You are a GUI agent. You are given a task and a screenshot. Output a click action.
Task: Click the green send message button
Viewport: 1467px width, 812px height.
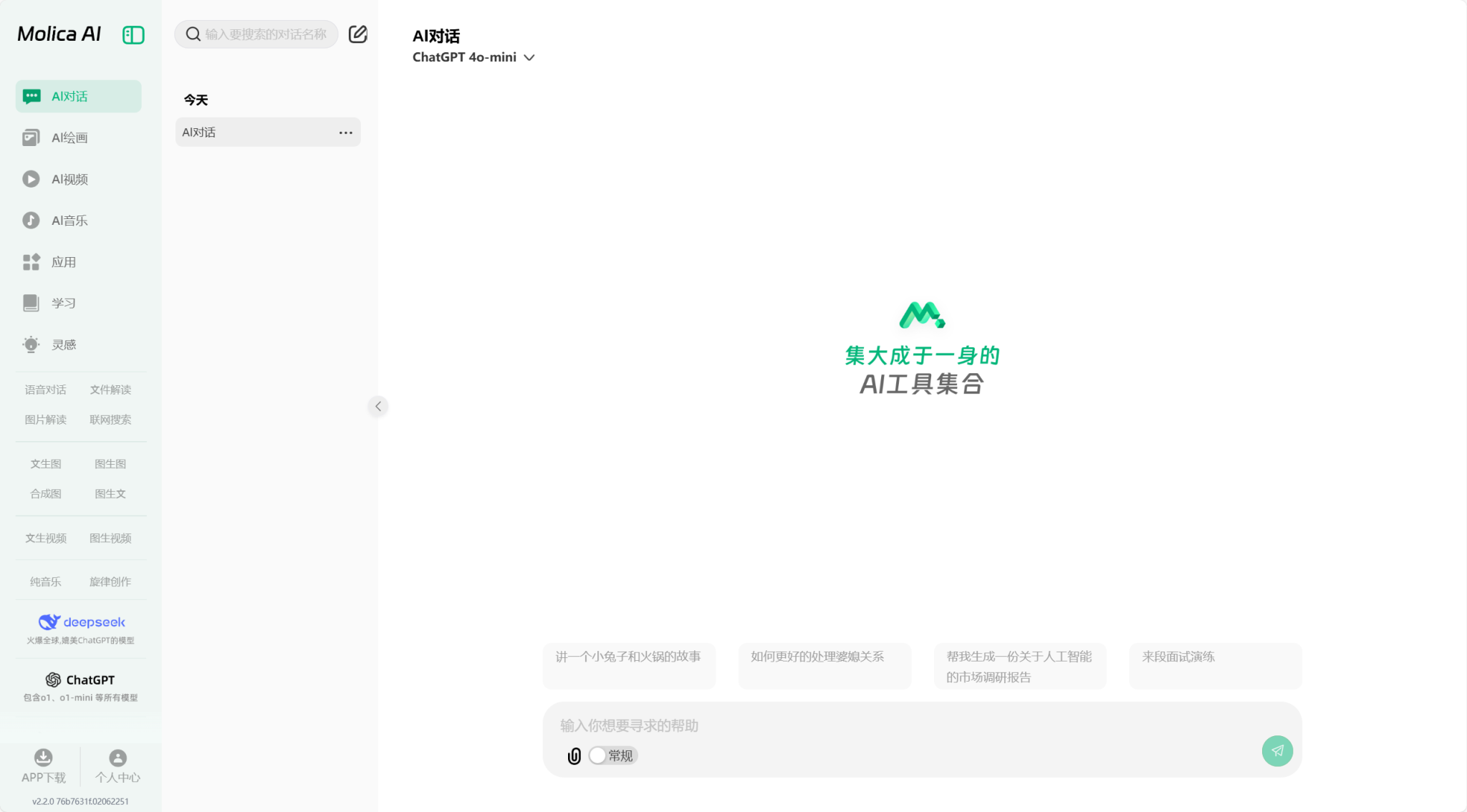coord(1277,750)
